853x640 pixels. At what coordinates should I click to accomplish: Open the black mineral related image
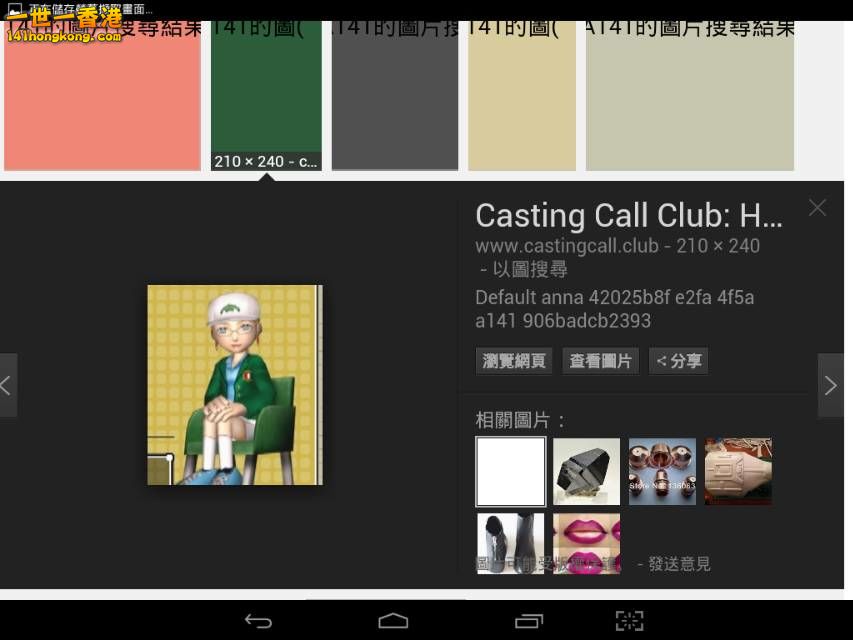coord(586,471)
